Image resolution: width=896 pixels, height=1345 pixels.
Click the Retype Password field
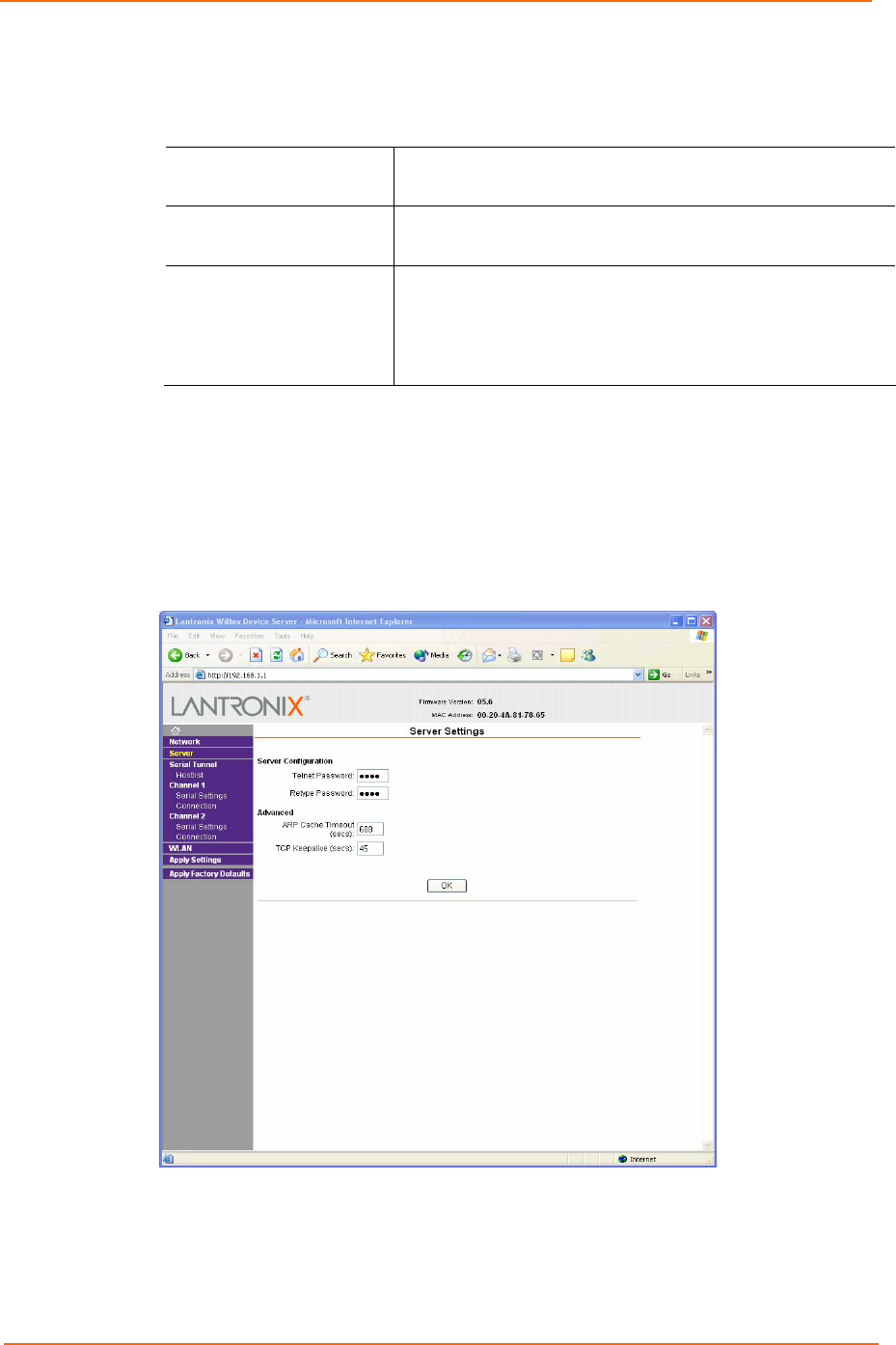(x=372, y=794)
